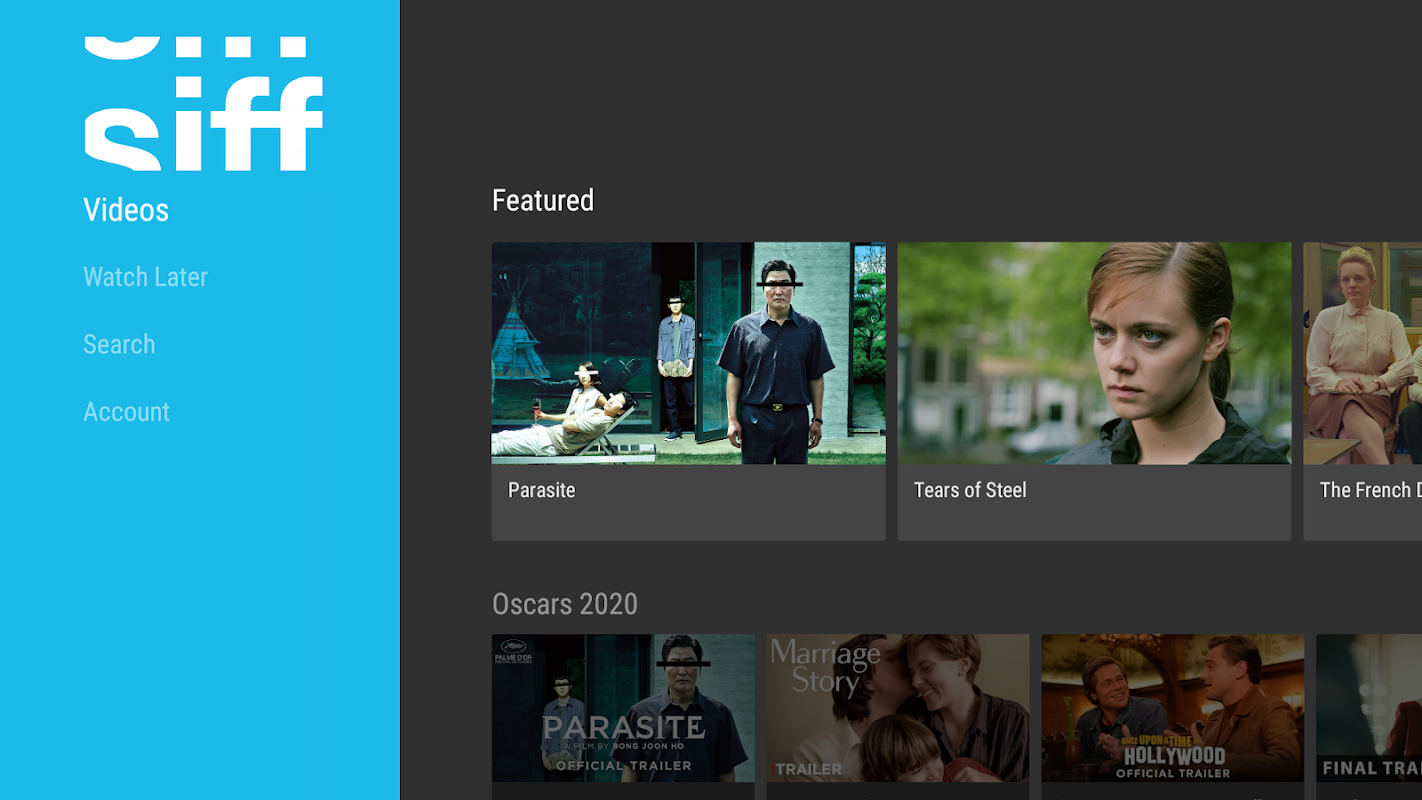Open the Final Trailer thumbnail
Image resolution: width=1422 pixels, height=800 pixels.
[x=1369, y=708]
